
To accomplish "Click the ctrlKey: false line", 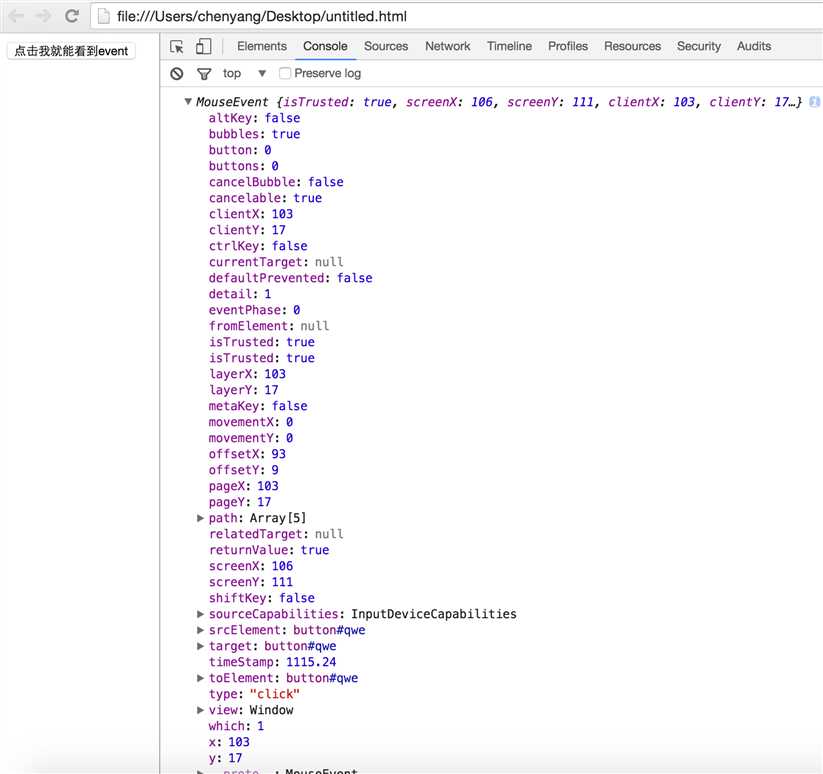I will point(258,246).
